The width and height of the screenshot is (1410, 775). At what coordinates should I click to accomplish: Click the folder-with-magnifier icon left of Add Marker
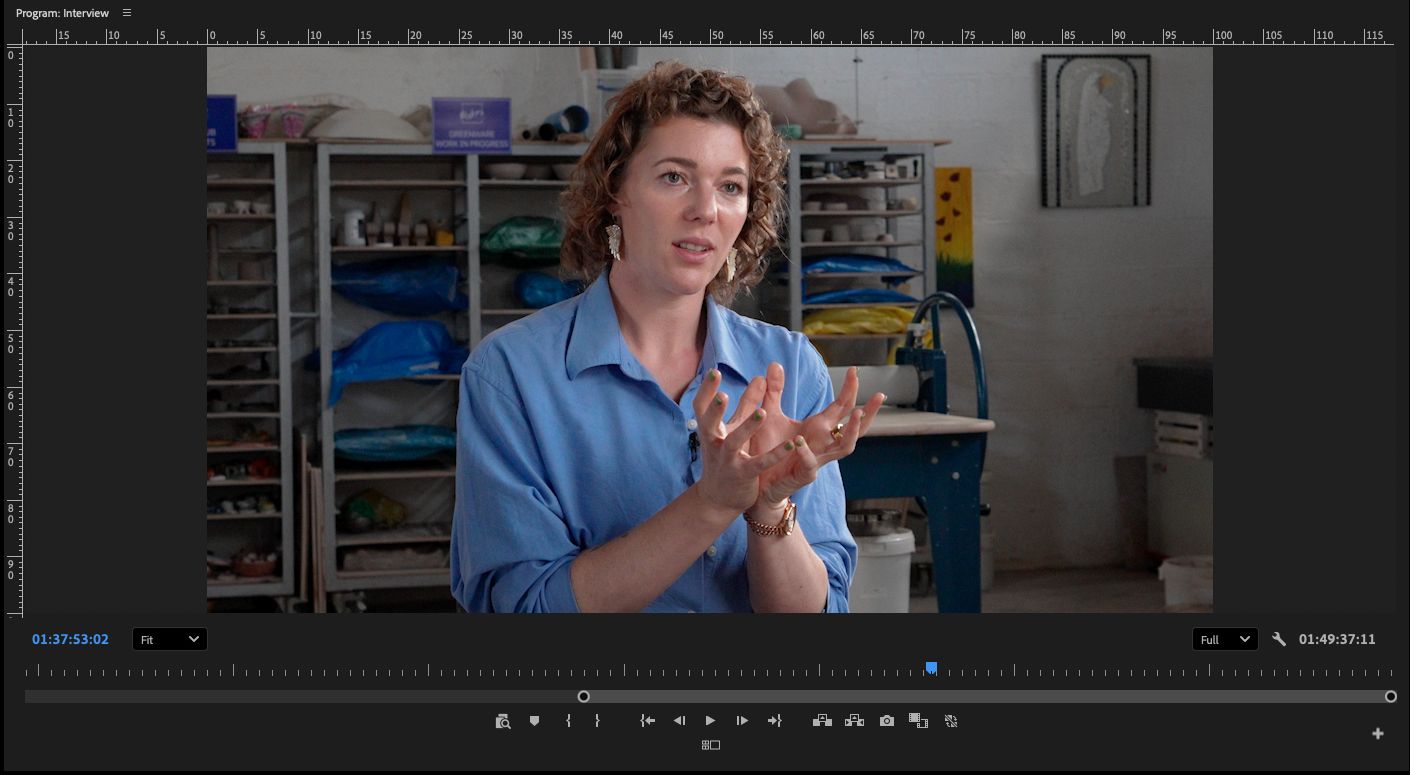(503, 721)
